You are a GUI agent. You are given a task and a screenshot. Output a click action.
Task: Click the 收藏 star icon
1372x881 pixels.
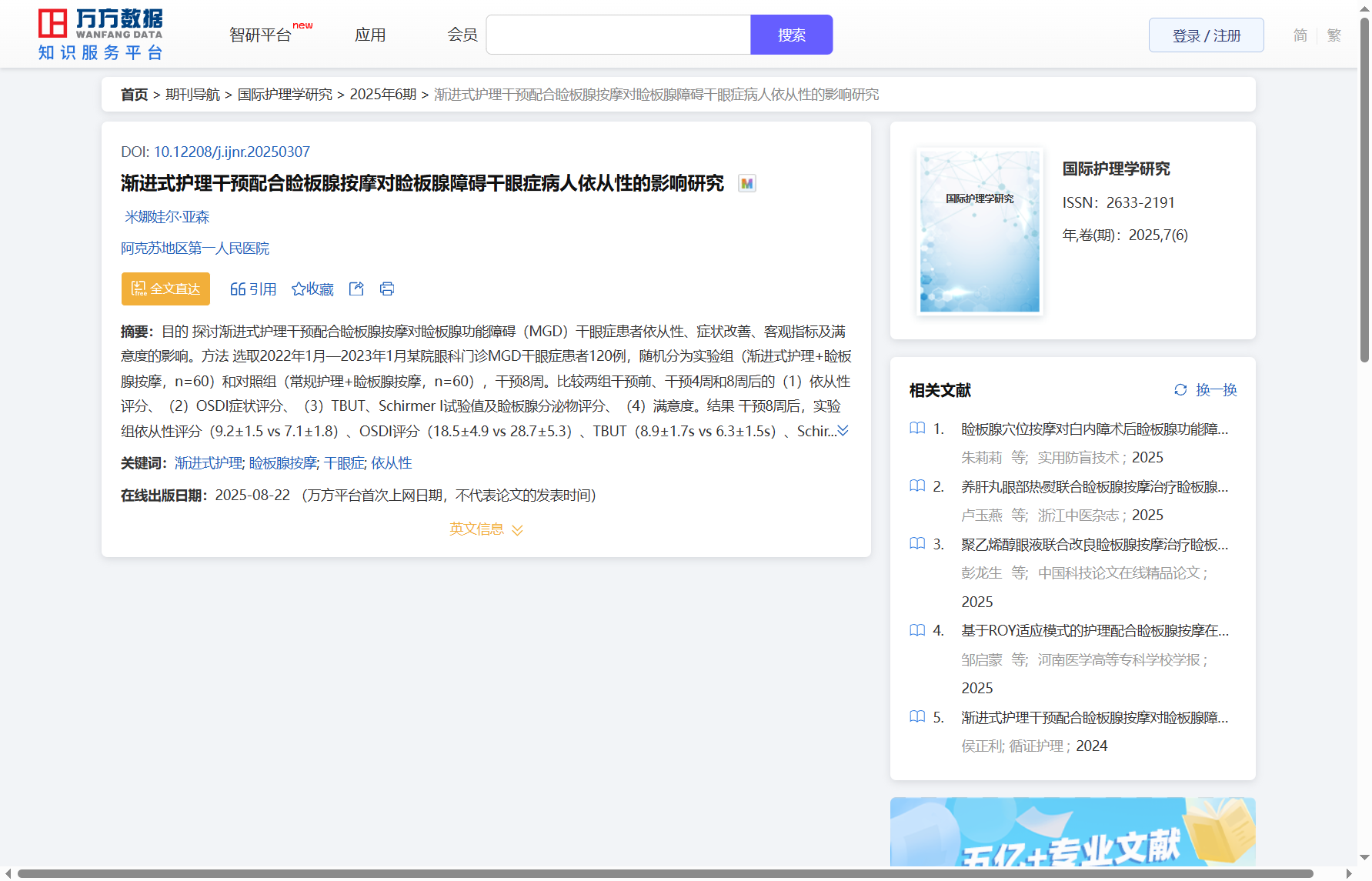pos(299,289)
